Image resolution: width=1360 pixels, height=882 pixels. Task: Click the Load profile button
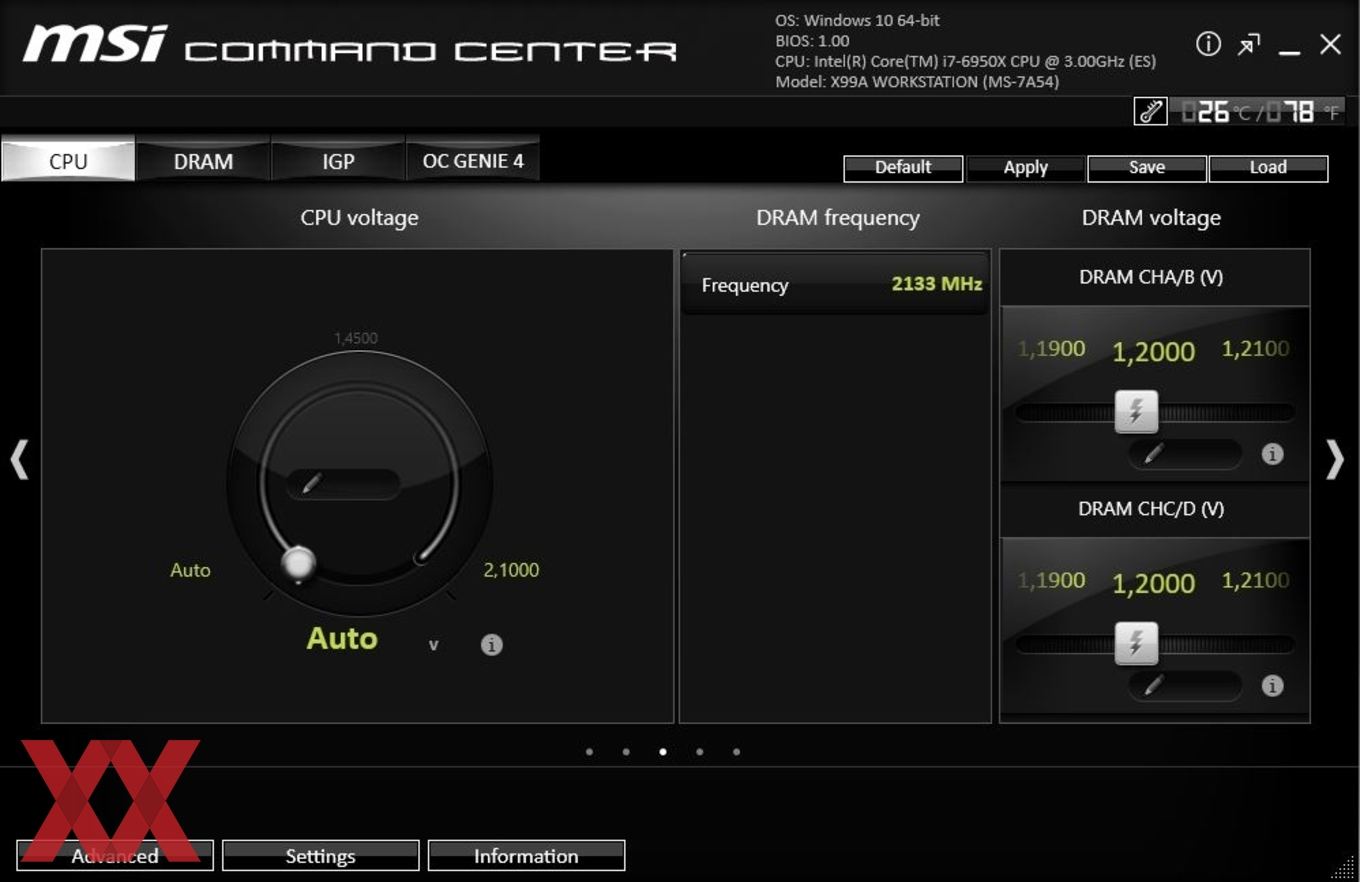[1268, 168]
